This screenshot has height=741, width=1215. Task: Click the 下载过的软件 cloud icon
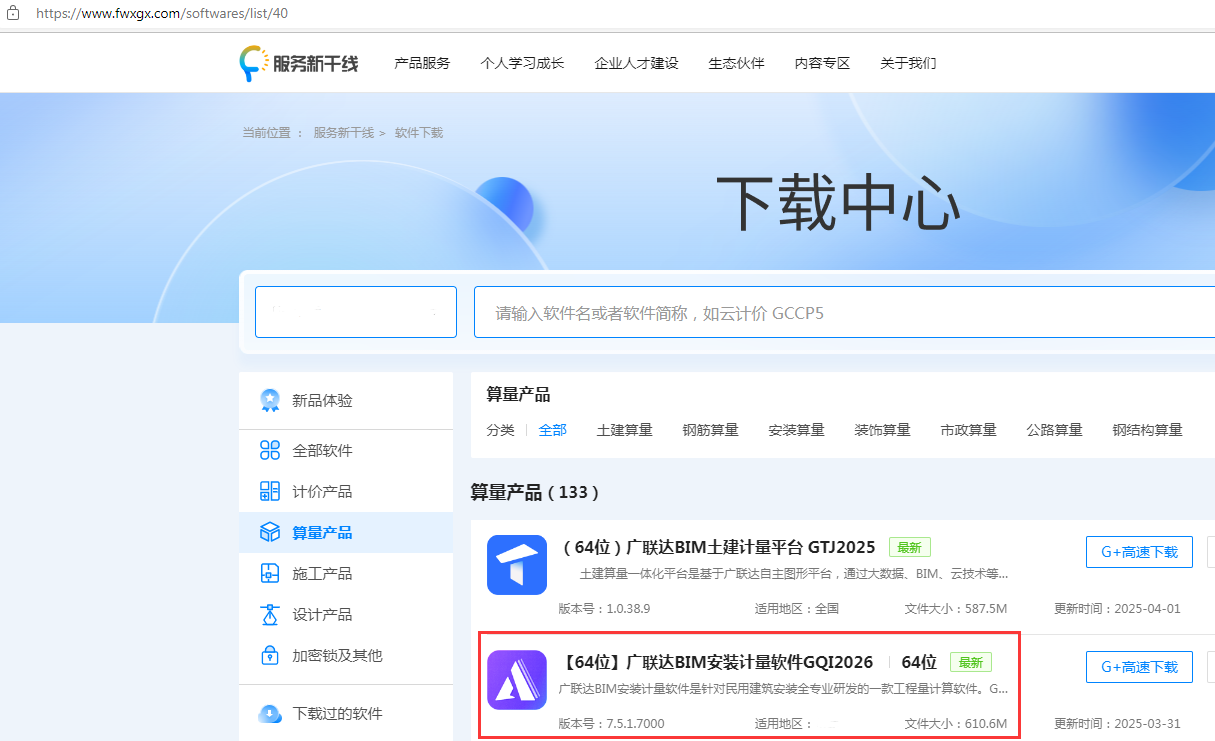(270, 714)
